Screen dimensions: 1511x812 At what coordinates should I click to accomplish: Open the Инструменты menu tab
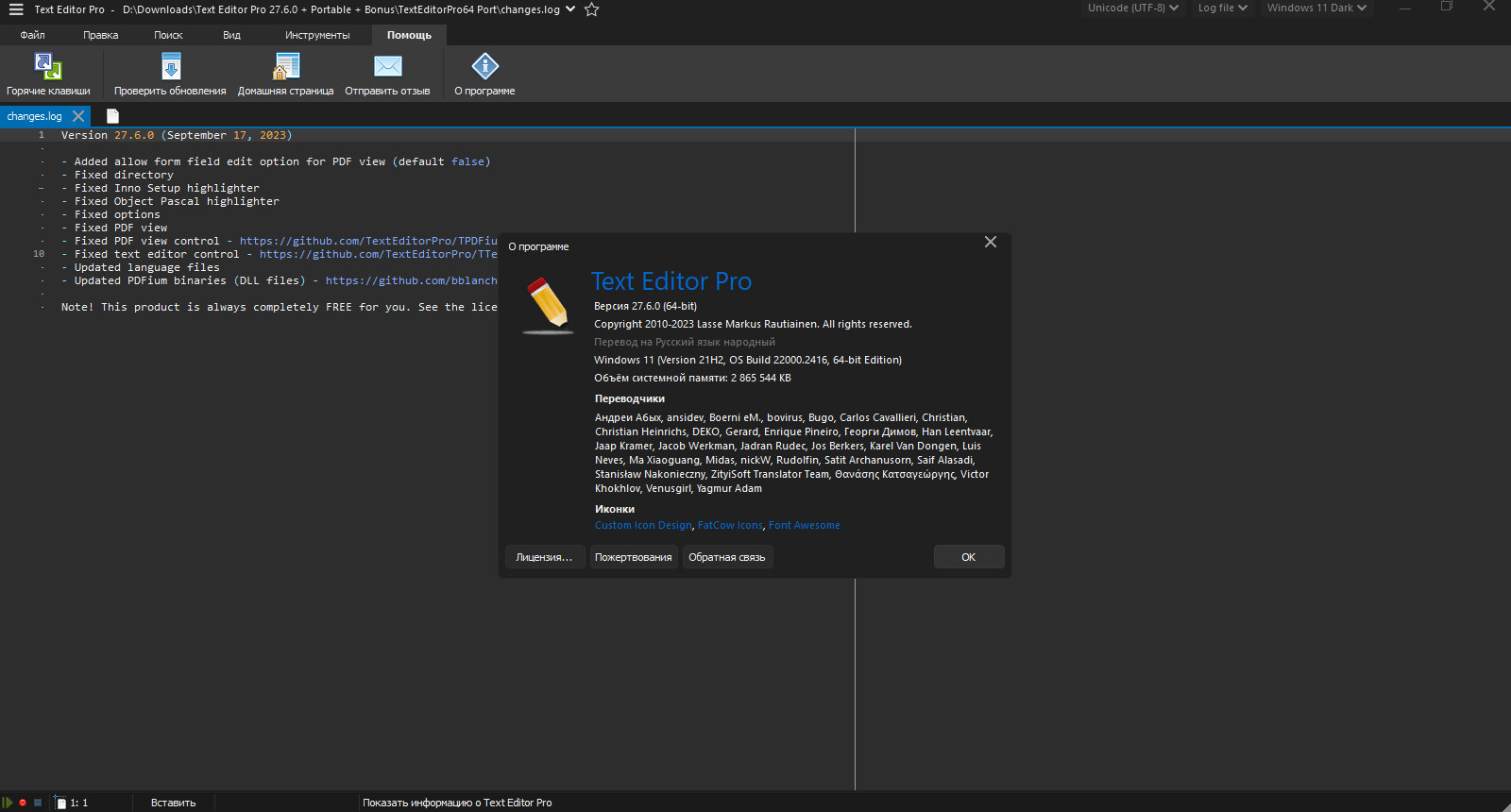tap(317, 35)
